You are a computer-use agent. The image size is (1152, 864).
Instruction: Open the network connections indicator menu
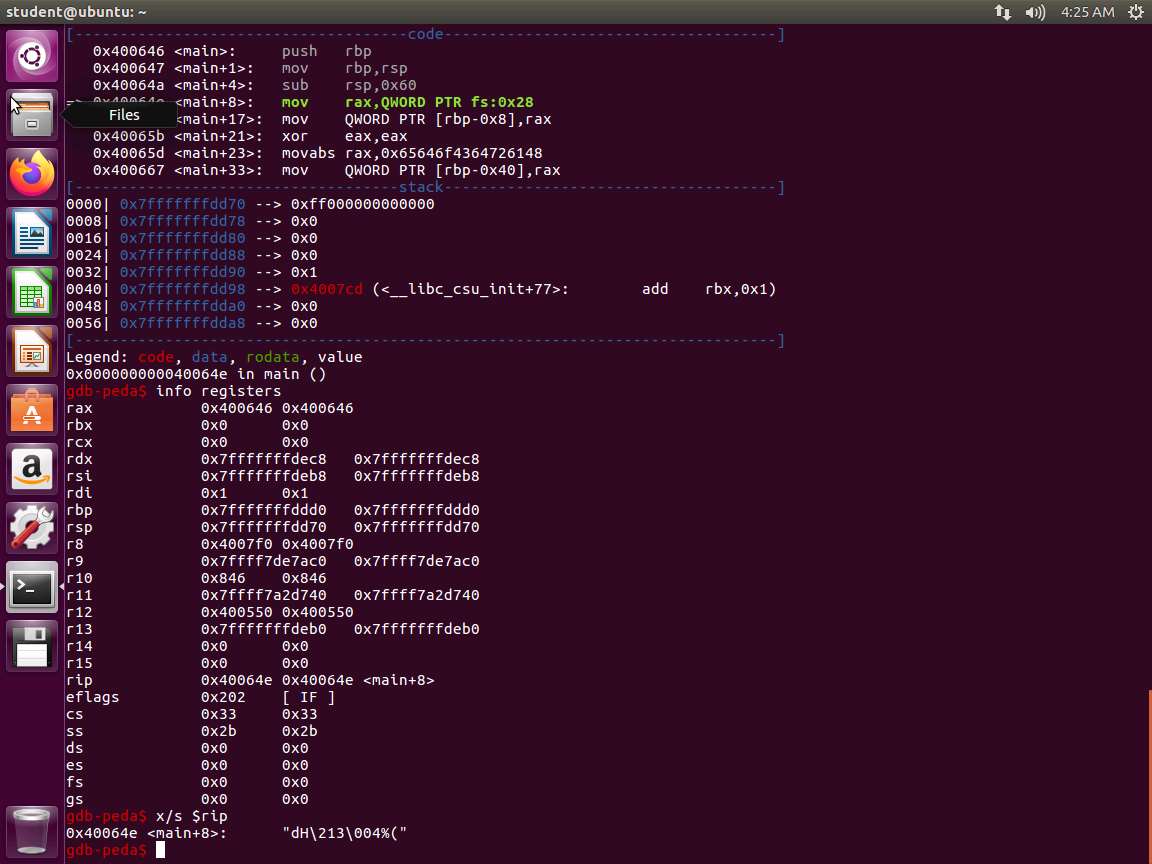click(1002, 12)
